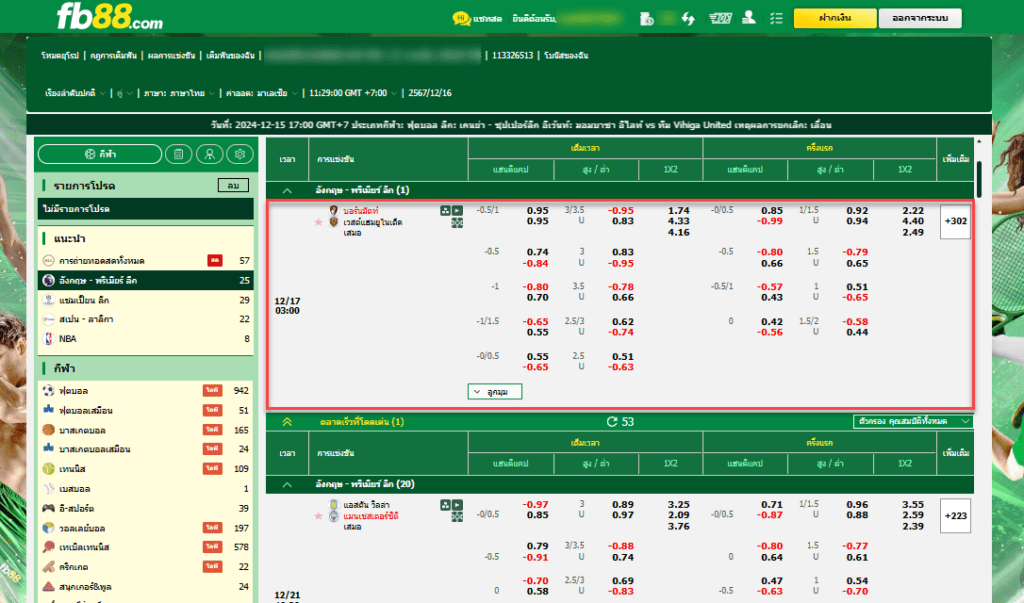The image size is (1024, 603).
Task: Click the 'ลบ' delete favorites button
Action: pos(233,186)
